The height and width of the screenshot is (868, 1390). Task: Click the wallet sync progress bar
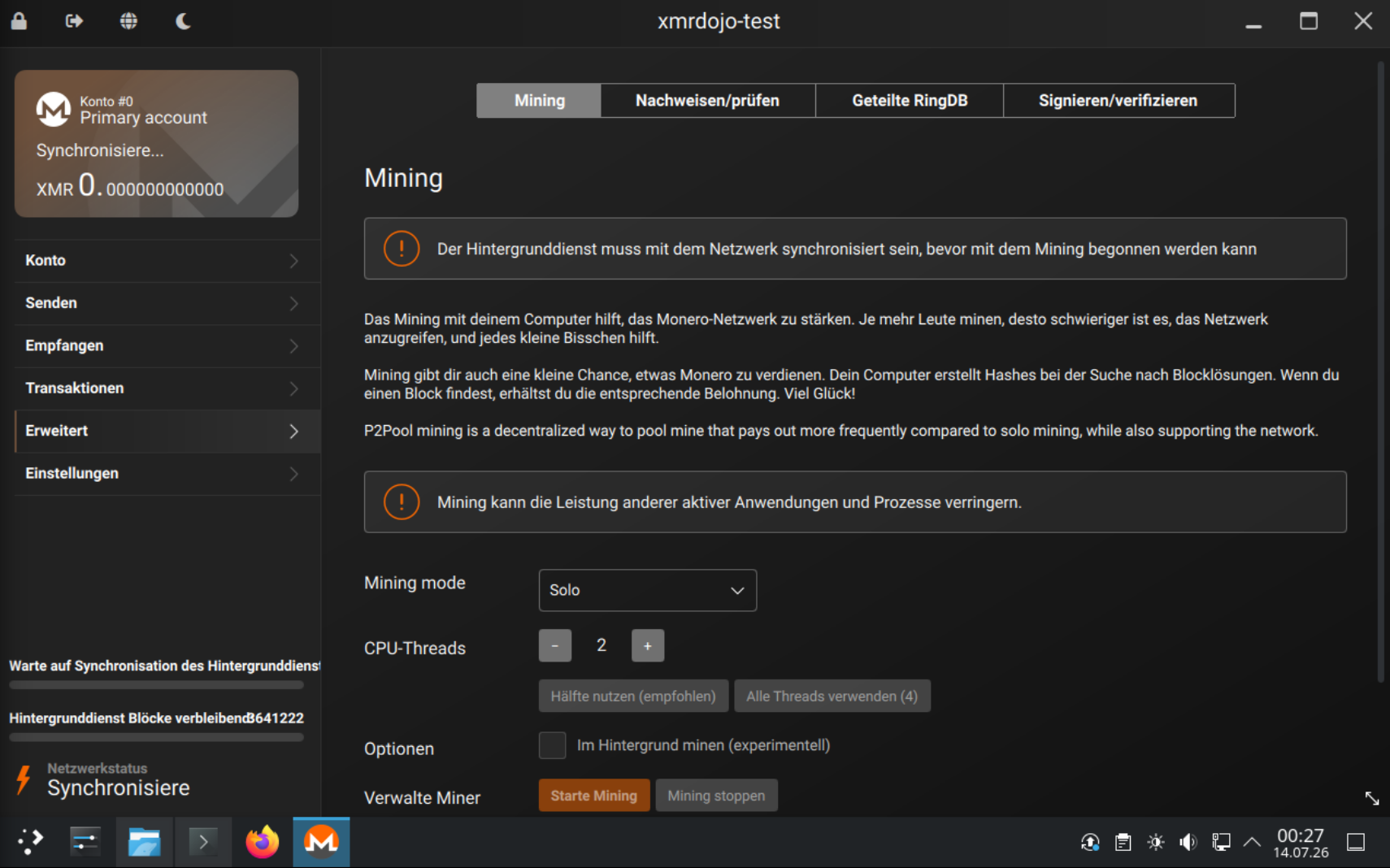click(x=156, y=685)
